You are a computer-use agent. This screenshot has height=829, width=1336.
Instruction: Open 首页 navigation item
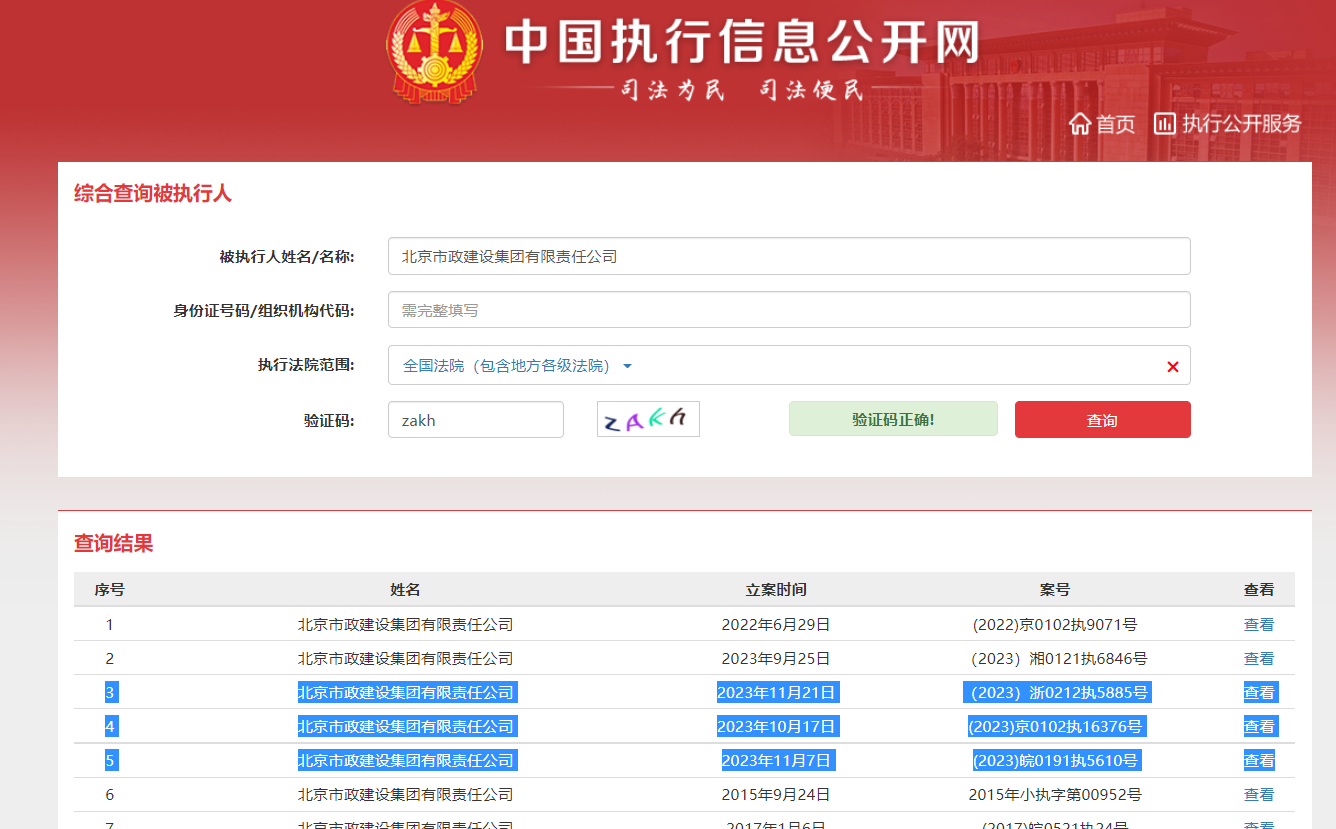tap(1115, 124)
